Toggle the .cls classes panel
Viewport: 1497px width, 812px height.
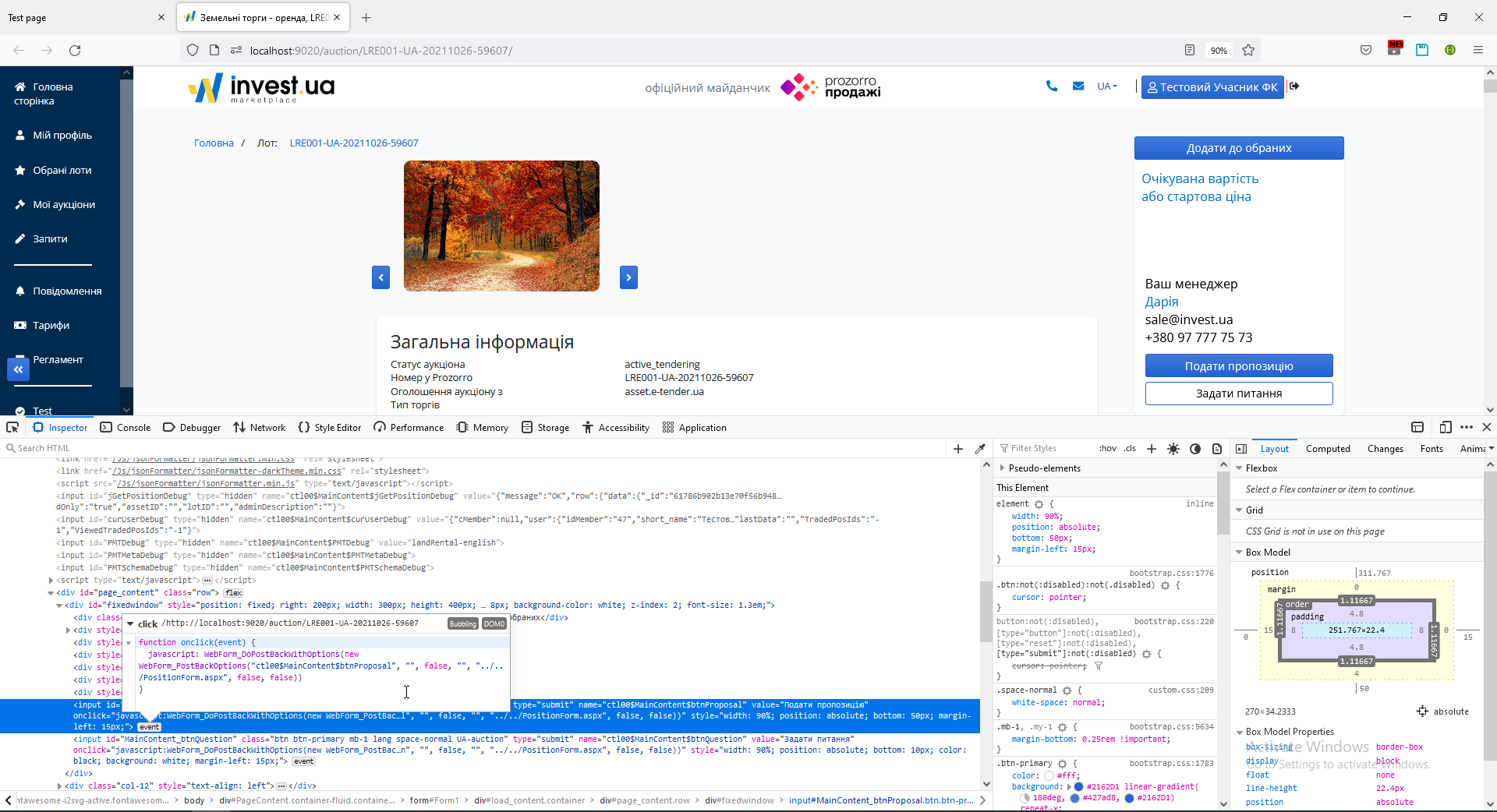[x=1130, y=448]
